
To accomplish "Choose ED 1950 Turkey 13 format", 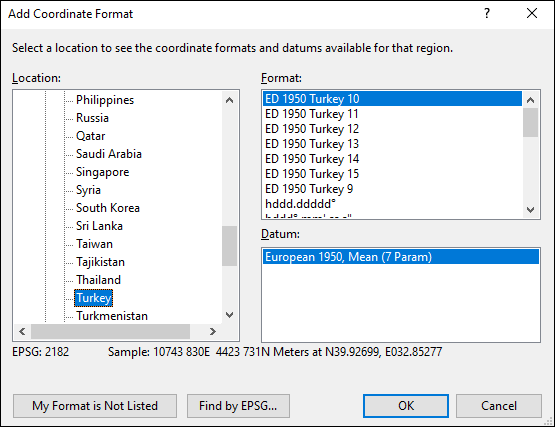I will pyautogui.click(x=392, y=144).
